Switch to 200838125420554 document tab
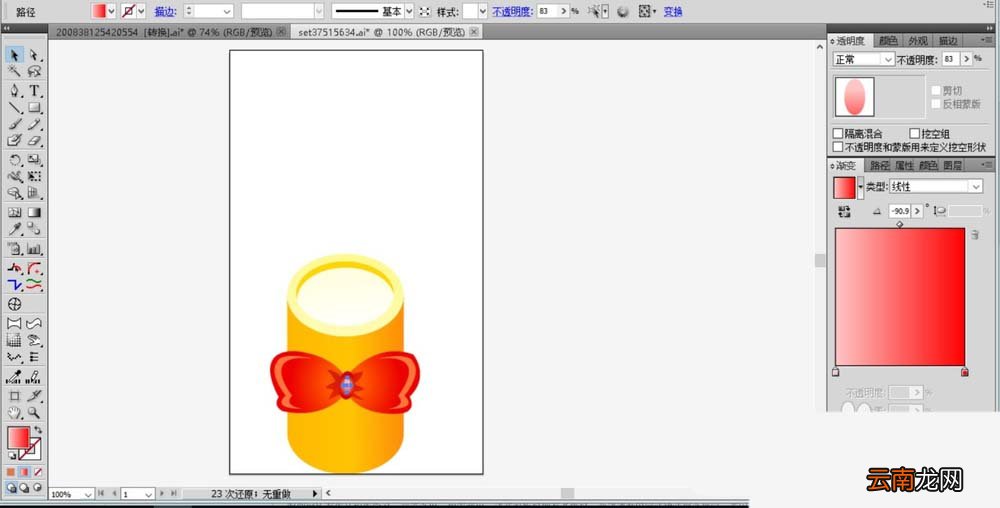 (171, 32)
